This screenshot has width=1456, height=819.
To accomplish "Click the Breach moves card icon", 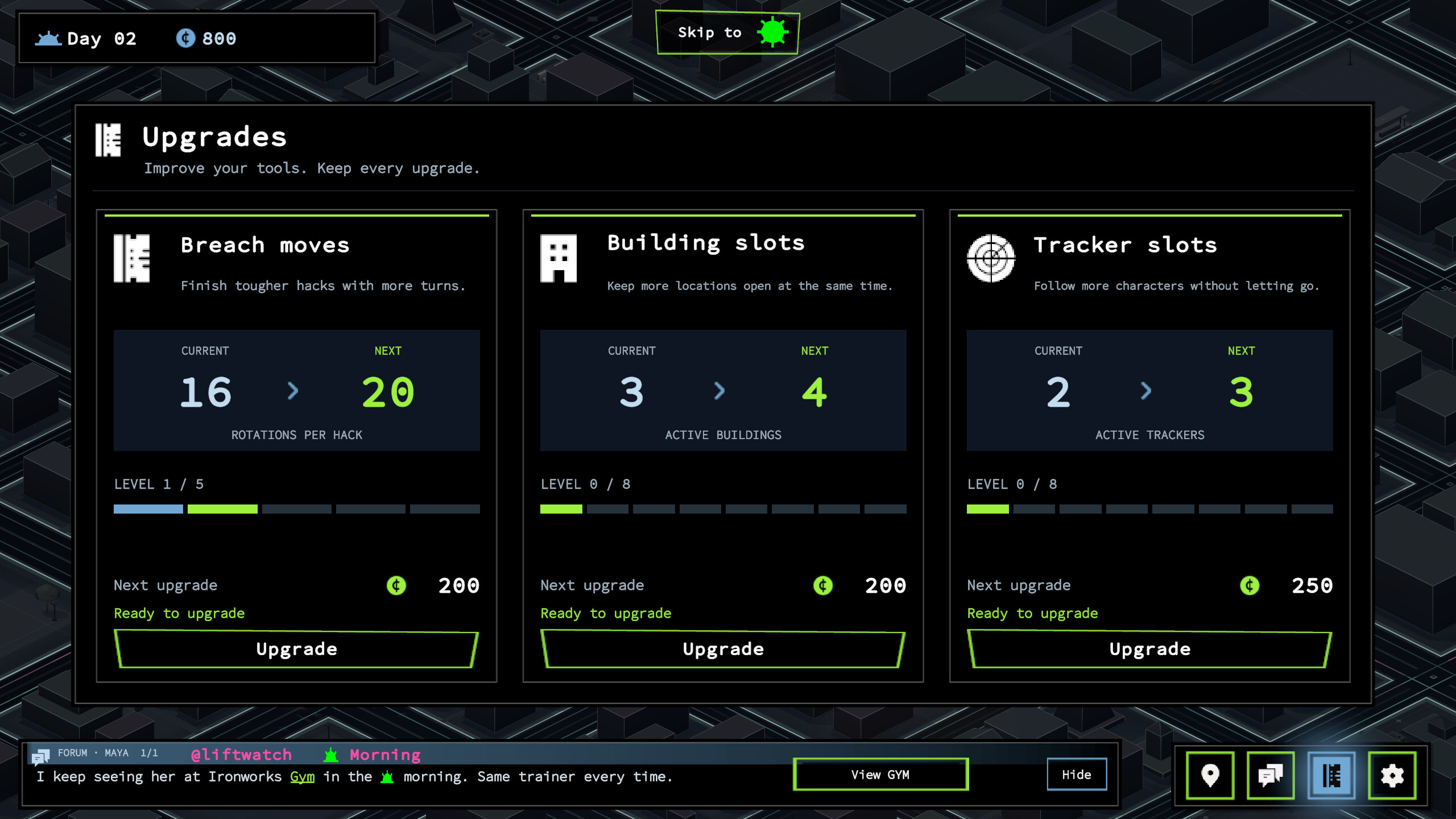I will point(132,258).
